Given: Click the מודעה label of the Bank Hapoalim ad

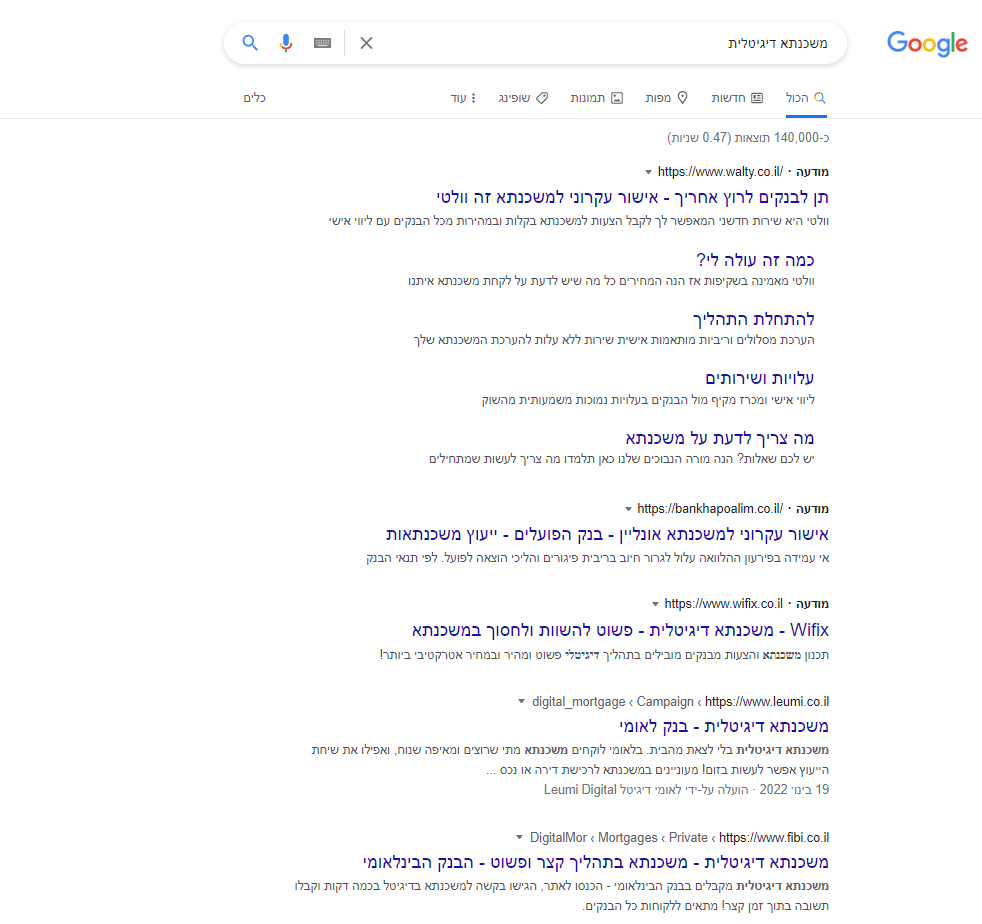Looking at the screenshot, I should tap(812, 509).
